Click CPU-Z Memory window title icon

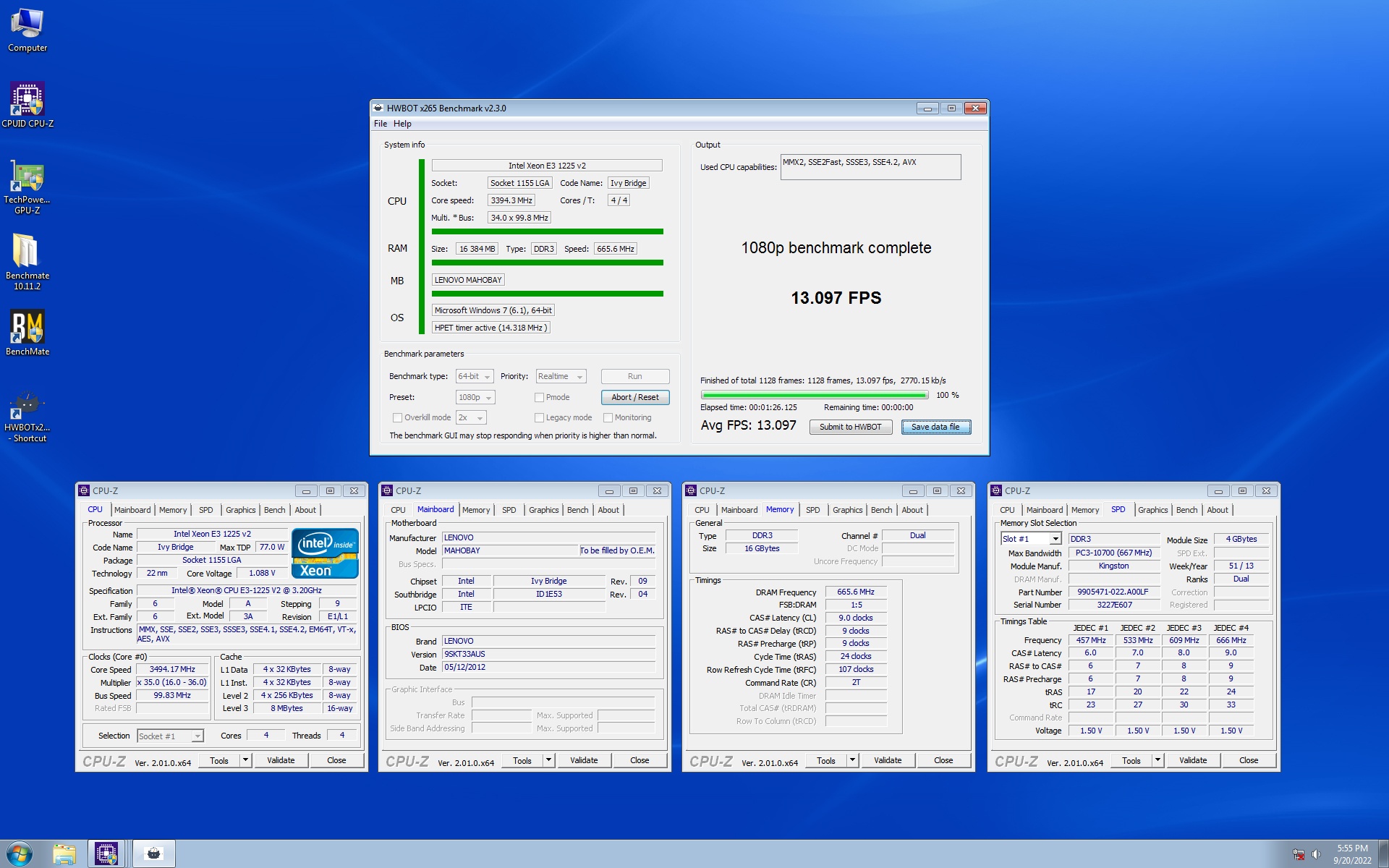point(691,490)
